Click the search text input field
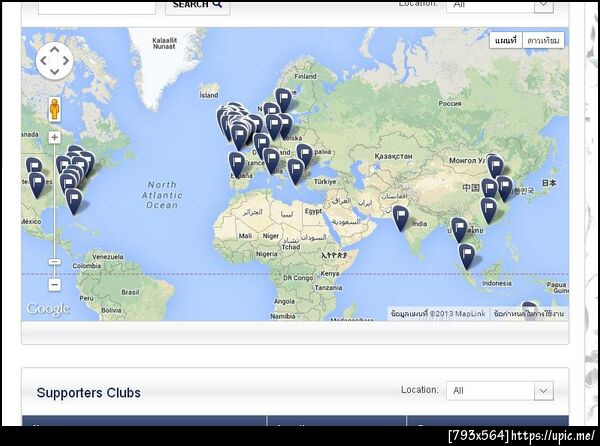 97,7
